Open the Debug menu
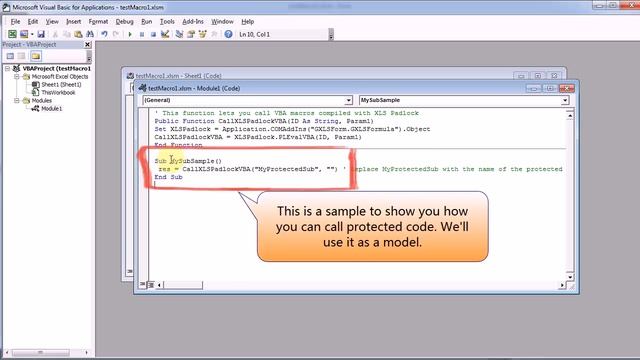 click(x=124, y=22)
